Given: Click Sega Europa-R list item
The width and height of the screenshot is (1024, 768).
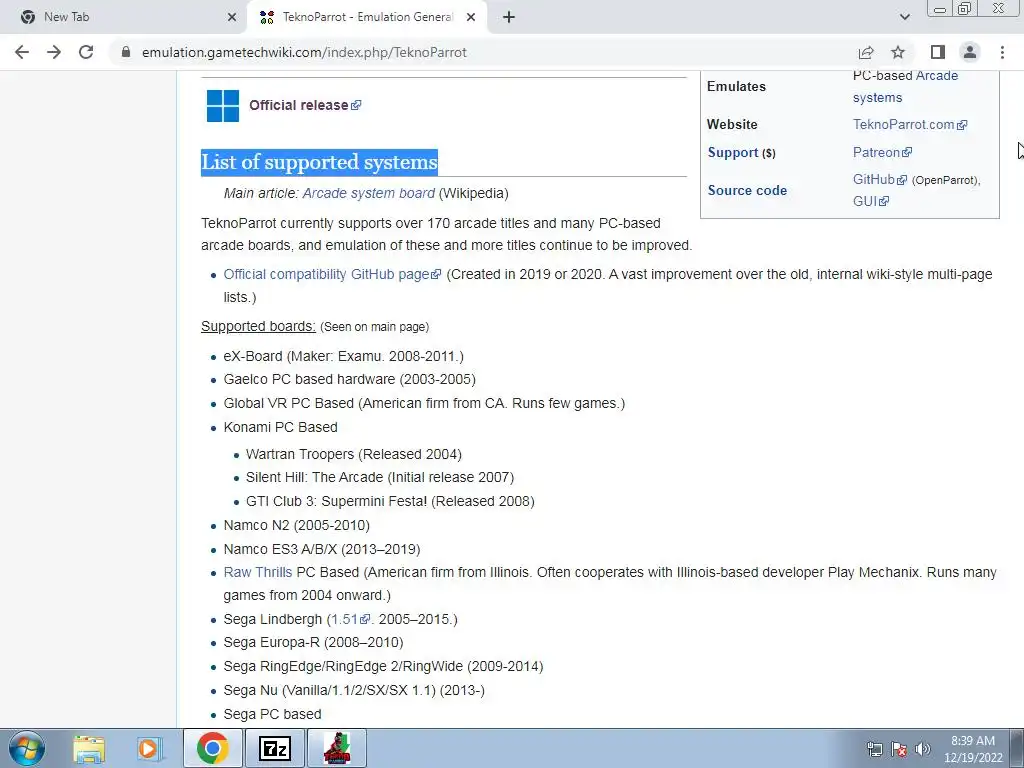Looking at the screenshot, I should pyautogui.click(x=313, y=642).
